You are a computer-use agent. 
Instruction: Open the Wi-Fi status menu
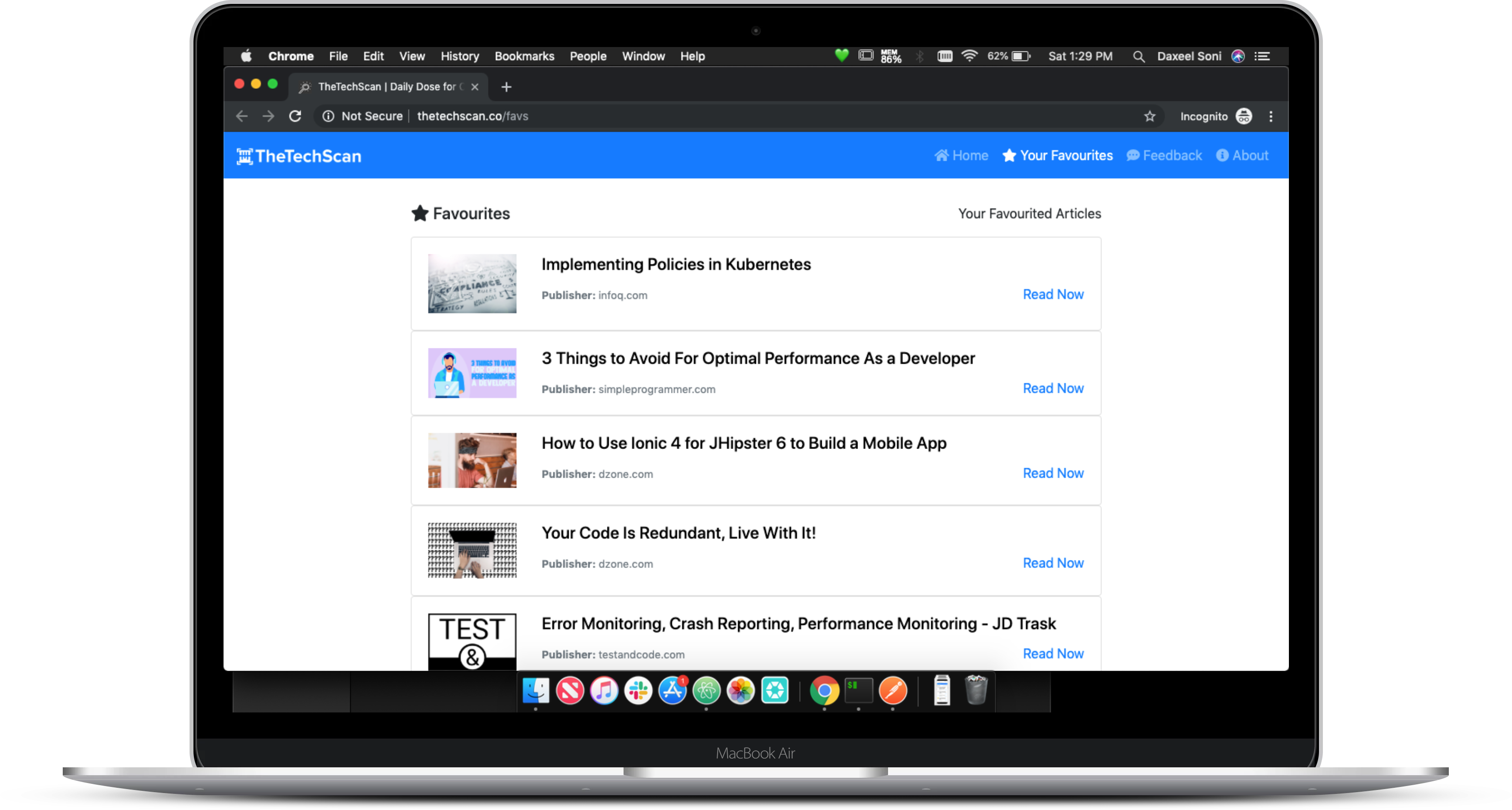click(x=970, y=56)
